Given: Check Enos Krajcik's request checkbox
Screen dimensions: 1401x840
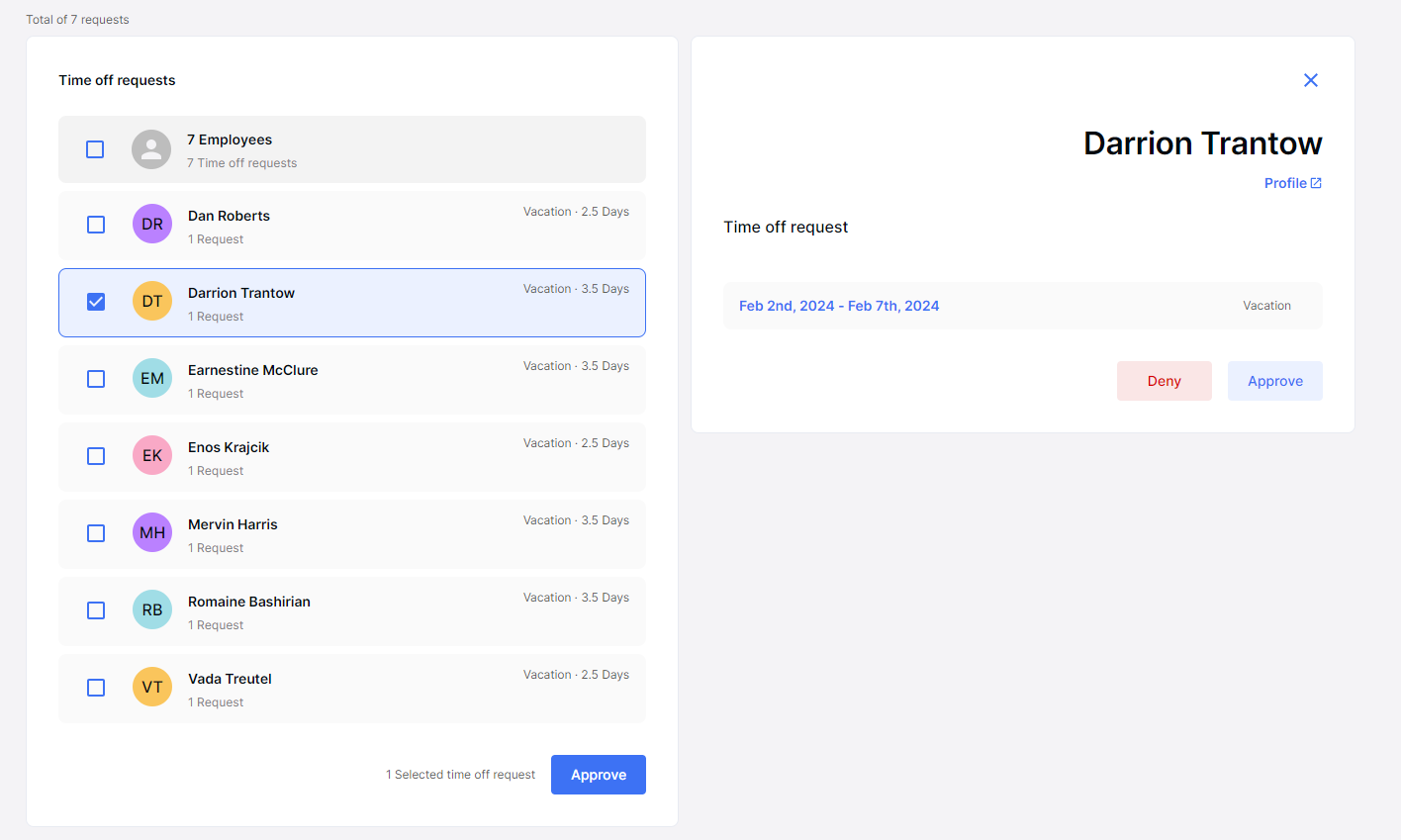Looking at the screenshot, I should [95, 456].
